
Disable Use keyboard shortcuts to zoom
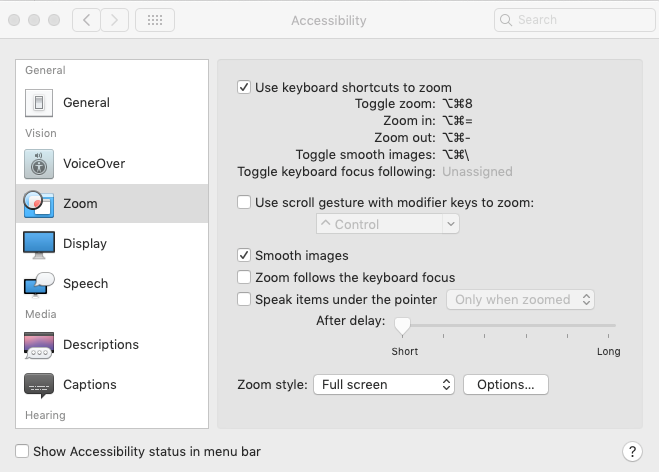(x=244, y=87)
